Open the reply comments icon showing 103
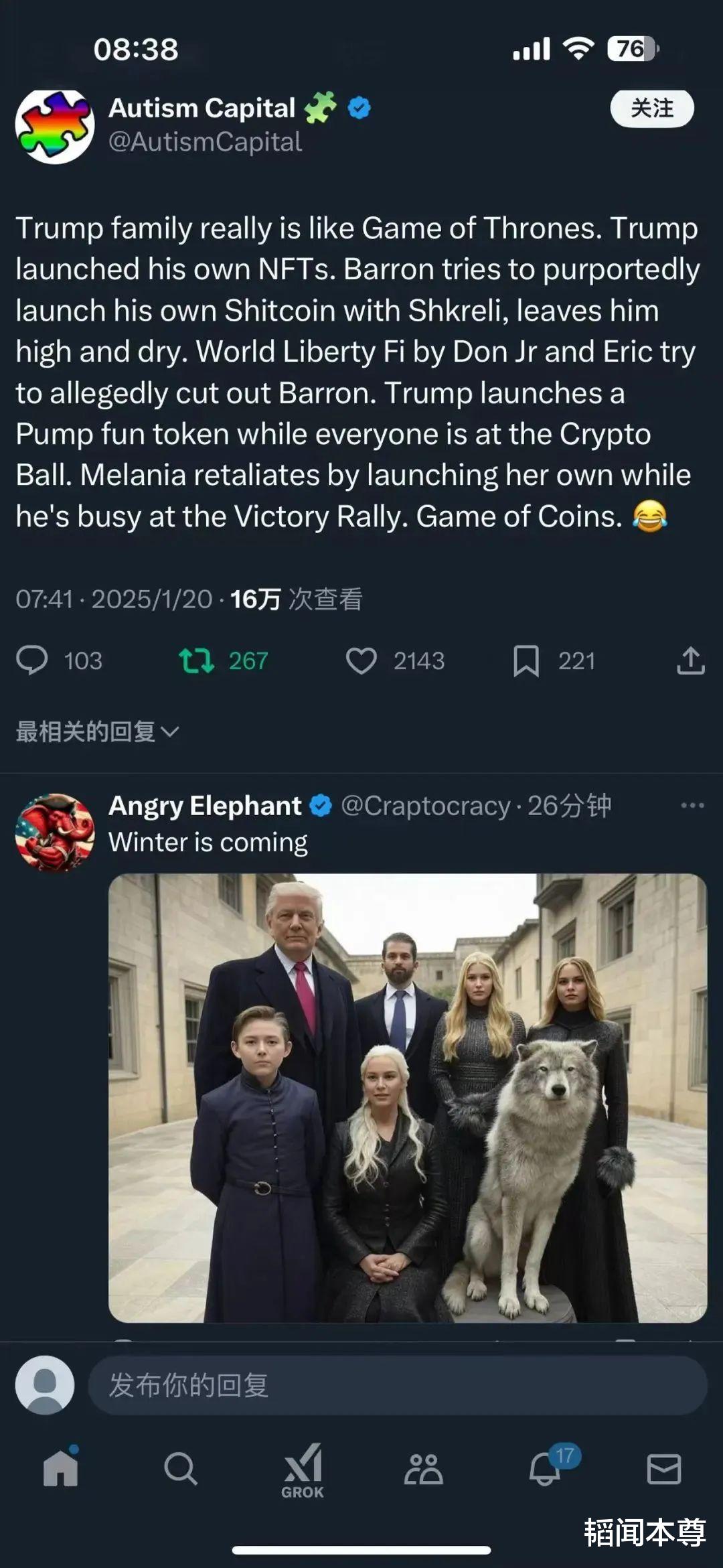This screenshot has height=1568, width=723. [32, 660]
